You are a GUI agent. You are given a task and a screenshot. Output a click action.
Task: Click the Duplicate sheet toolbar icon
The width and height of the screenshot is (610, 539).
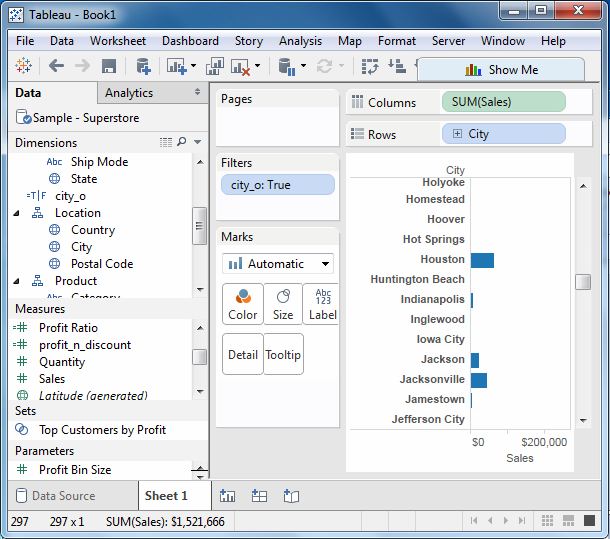coord(214,66)
